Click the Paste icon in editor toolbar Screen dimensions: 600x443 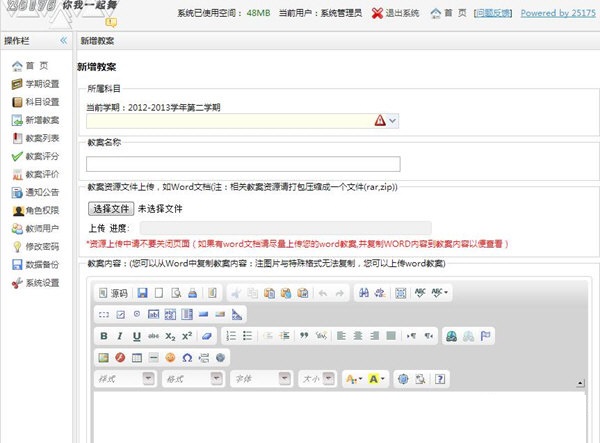(269, 293)
